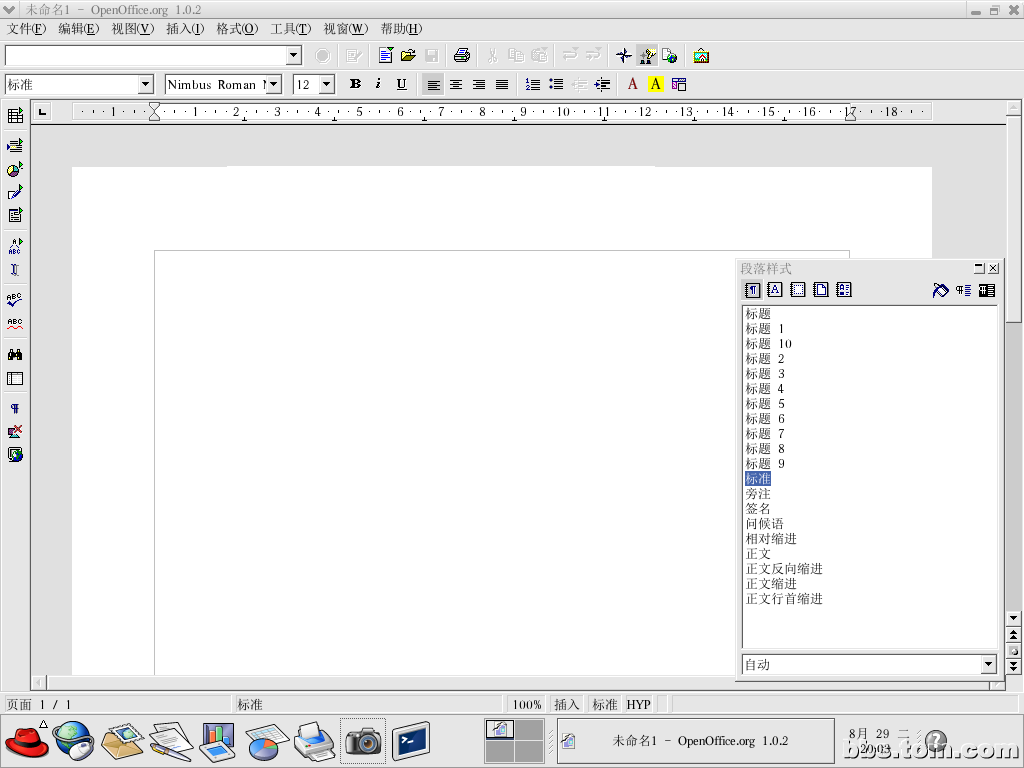Select the Page Styles icon in panel
This screenshot has width=1024, height=768.
[821, 290]
